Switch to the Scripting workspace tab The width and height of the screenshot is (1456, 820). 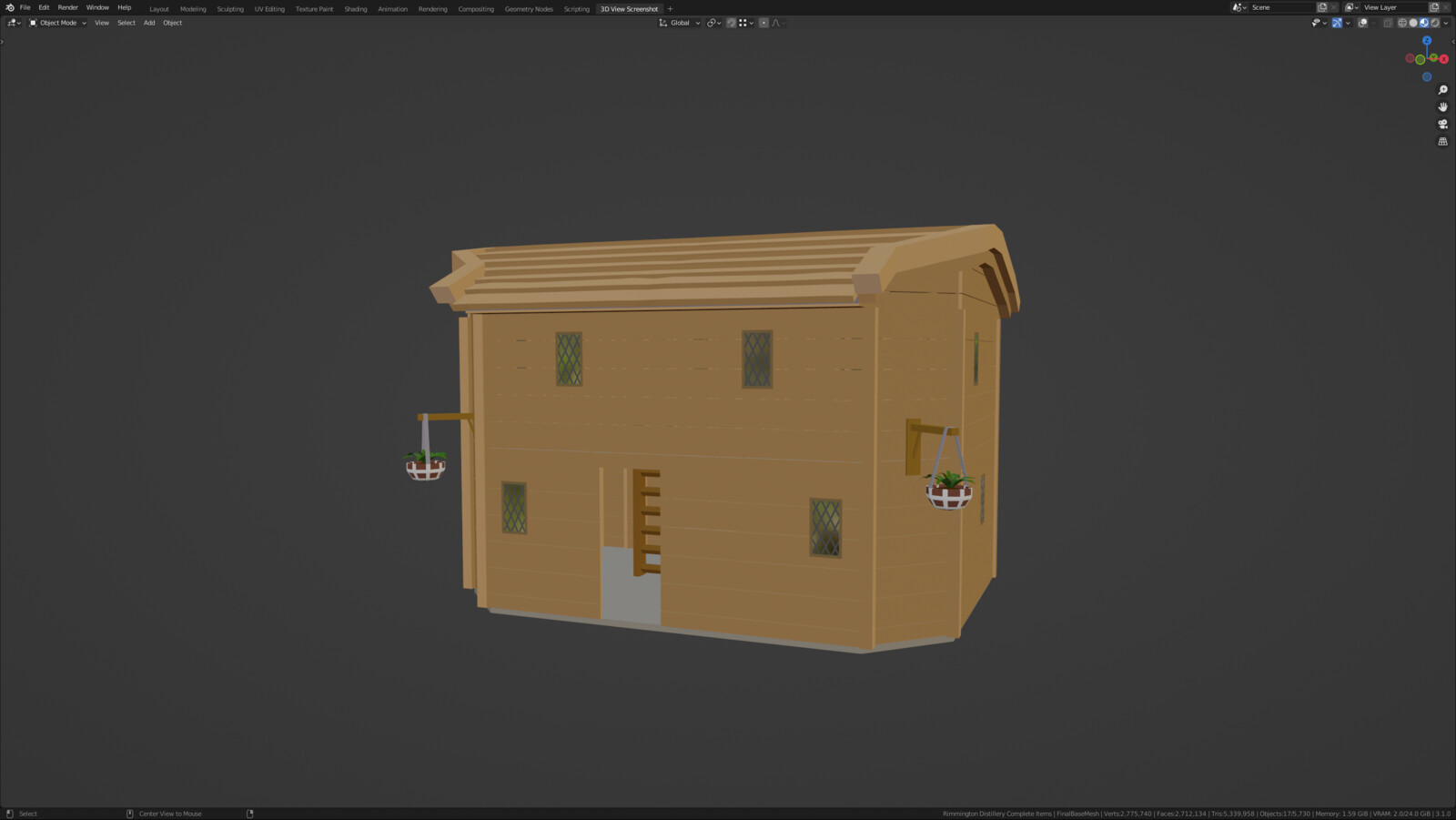click(577, 9)
